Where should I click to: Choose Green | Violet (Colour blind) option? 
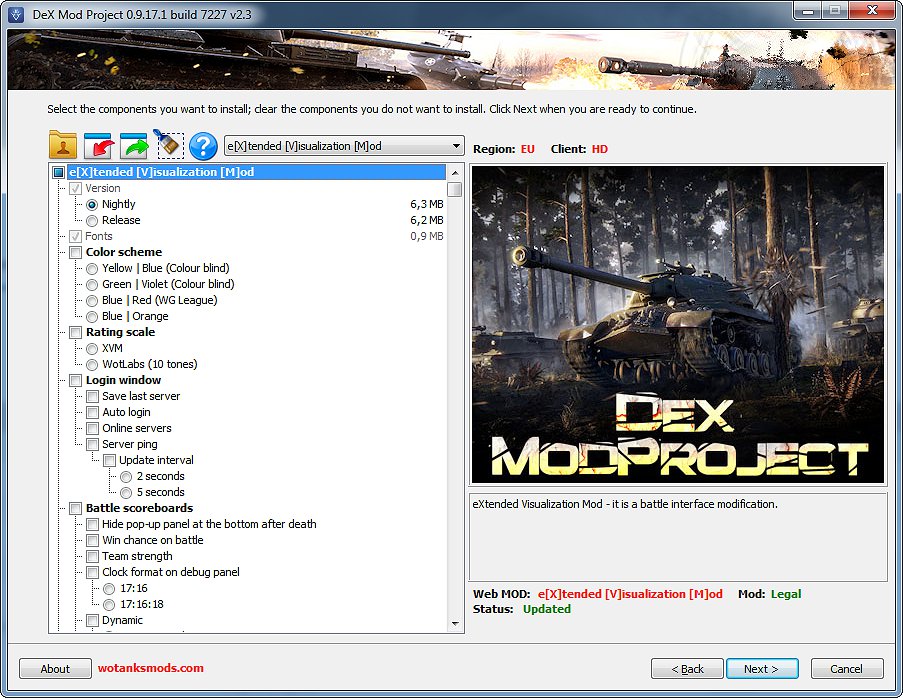92,284
